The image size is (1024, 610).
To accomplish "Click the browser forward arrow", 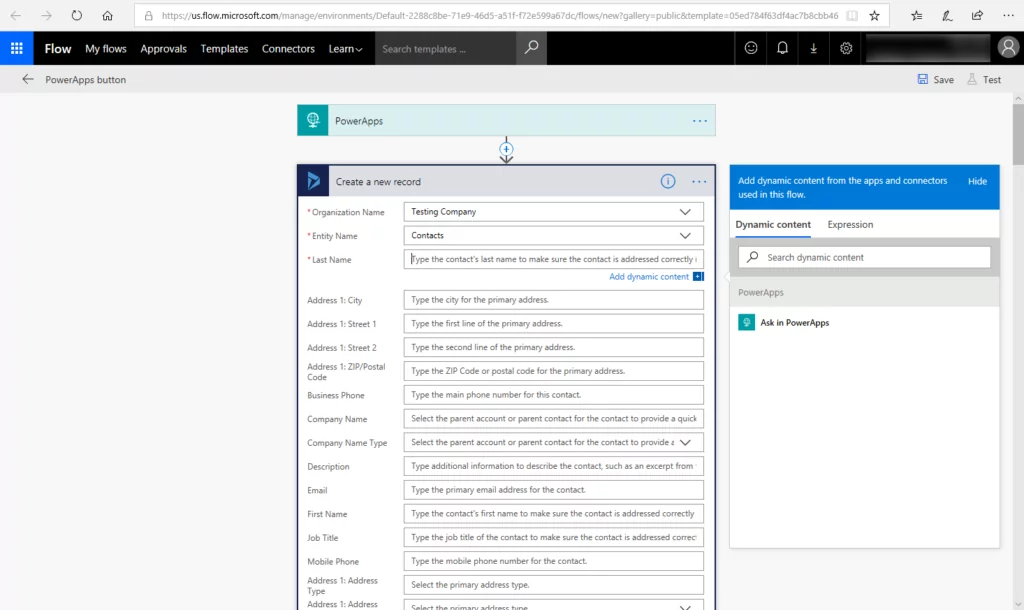I will [x=46, y=16].
